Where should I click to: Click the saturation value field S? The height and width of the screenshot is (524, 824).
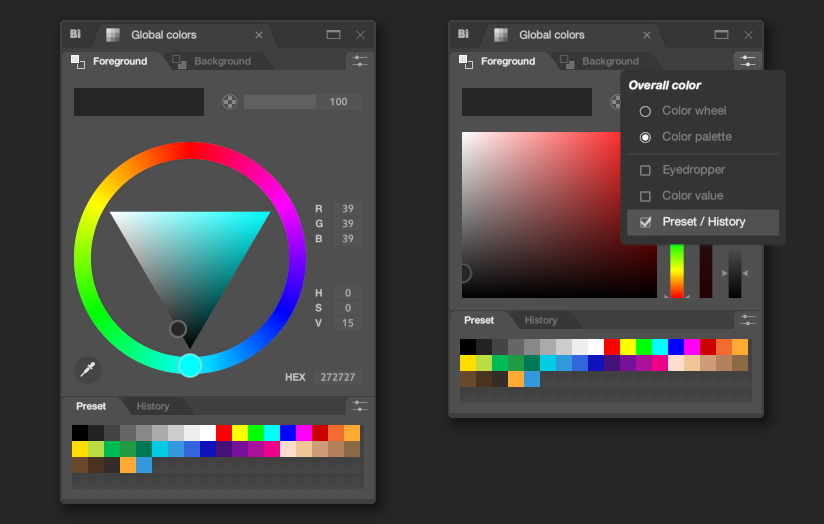[347, 308]
